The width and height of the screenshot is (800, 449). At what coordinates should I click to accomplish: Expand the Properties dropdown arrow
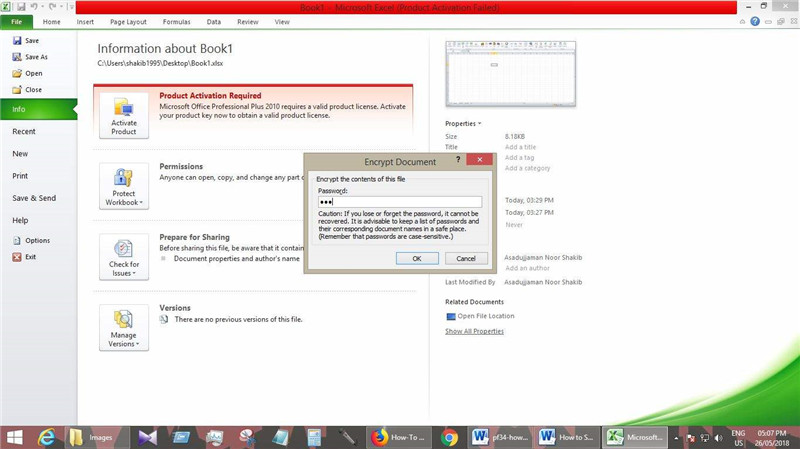tap(479, 124)
